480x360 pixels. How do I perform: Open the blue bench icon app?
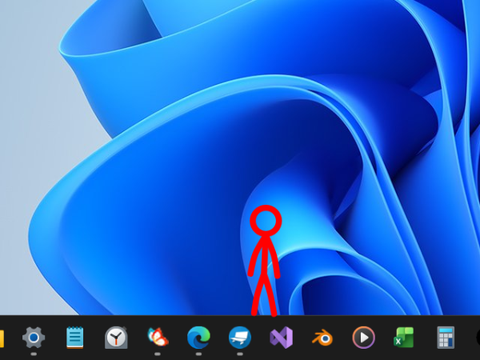tap(240, 337)
